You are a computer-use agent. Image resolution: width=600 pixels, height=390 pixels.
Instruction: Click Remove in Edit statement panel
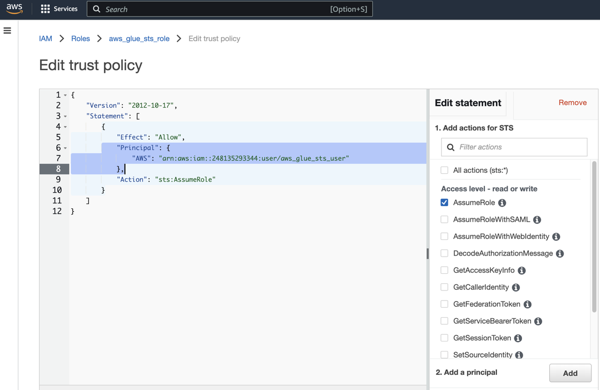pos(572,103)
